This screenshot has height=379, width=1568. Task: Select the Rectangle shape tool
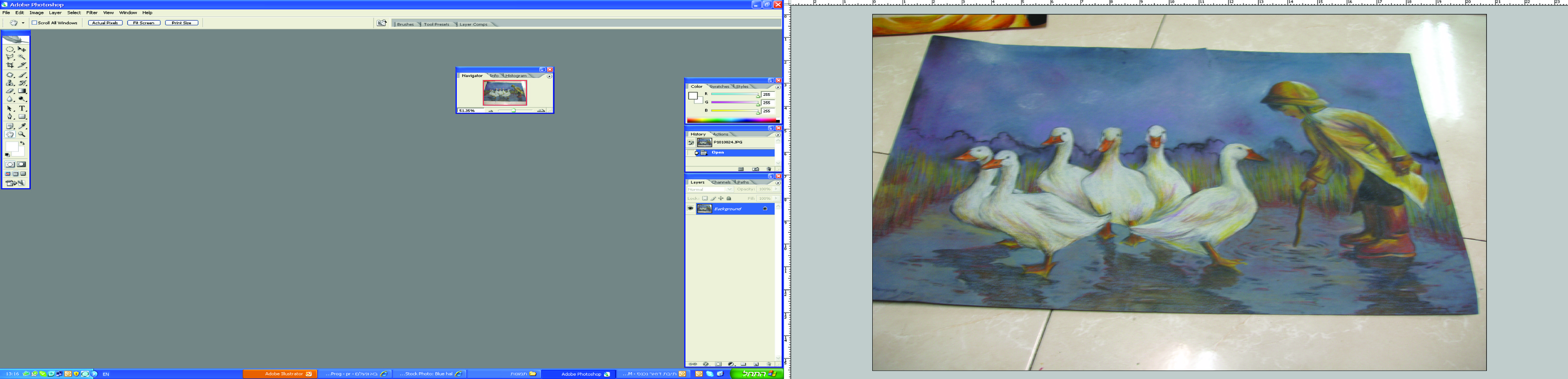22,116
